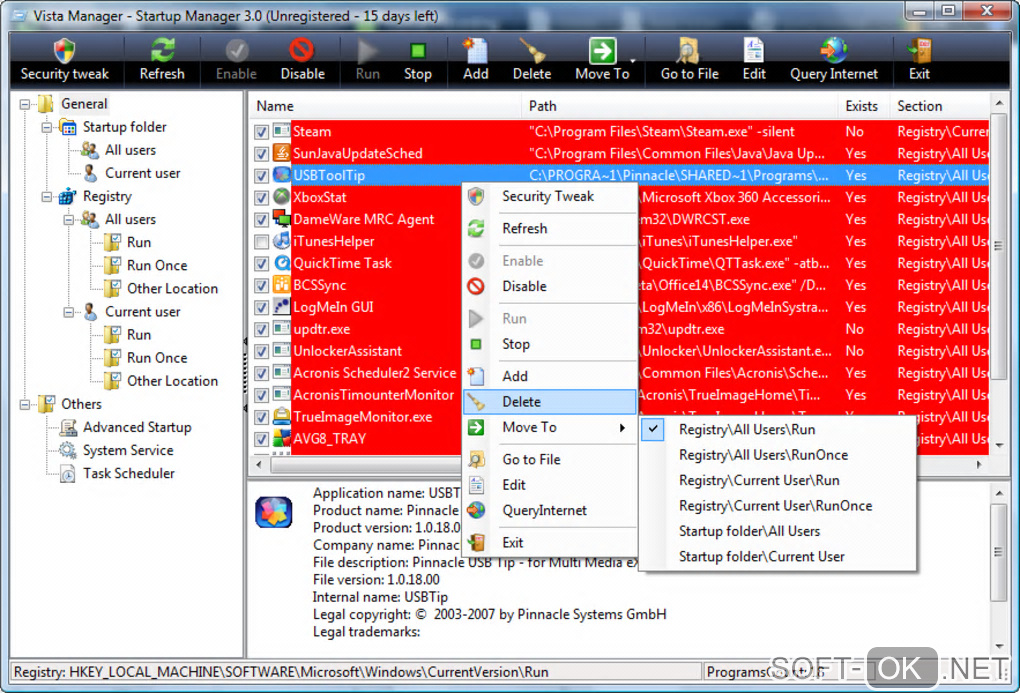1020x693 pixels.
Task: Toggle the Steam checkbox
Action: (x=262, y=131)
